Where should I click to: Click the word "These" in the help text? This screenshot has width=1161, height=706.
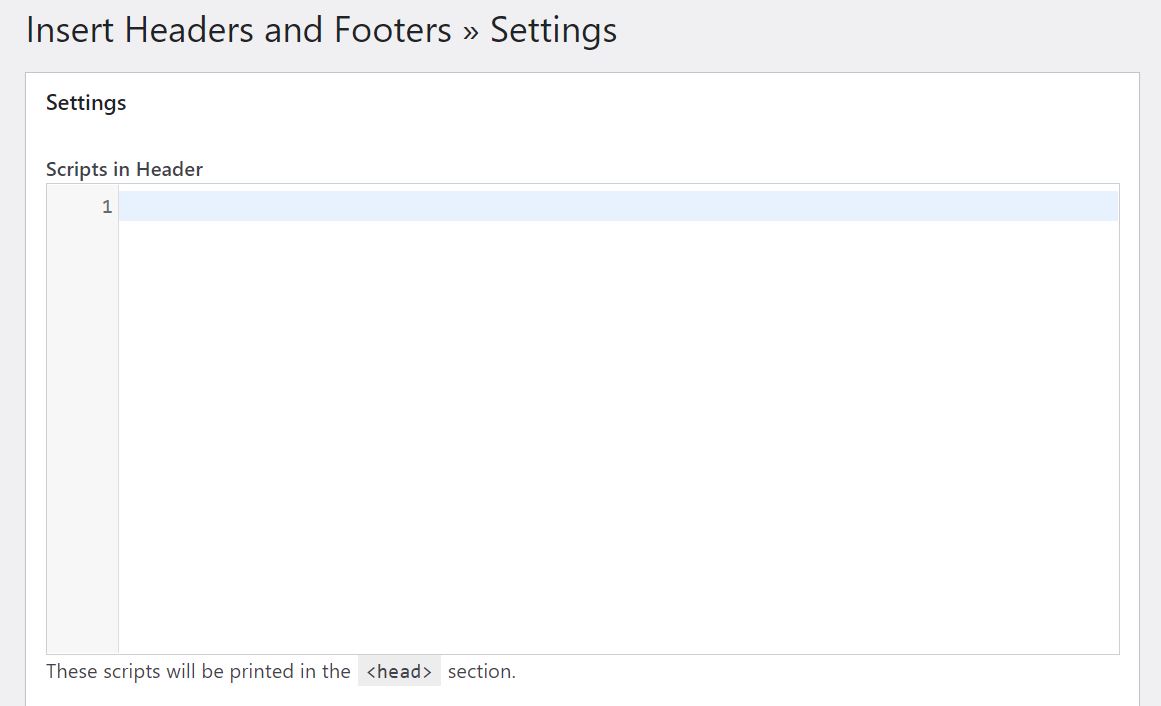coord(72,671)
